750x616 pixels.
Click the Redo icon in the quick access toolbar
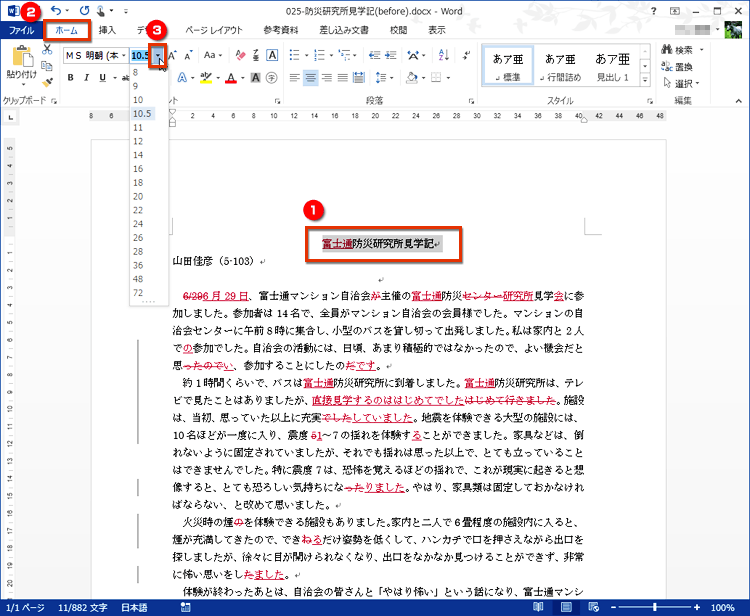tap(85, 10)
